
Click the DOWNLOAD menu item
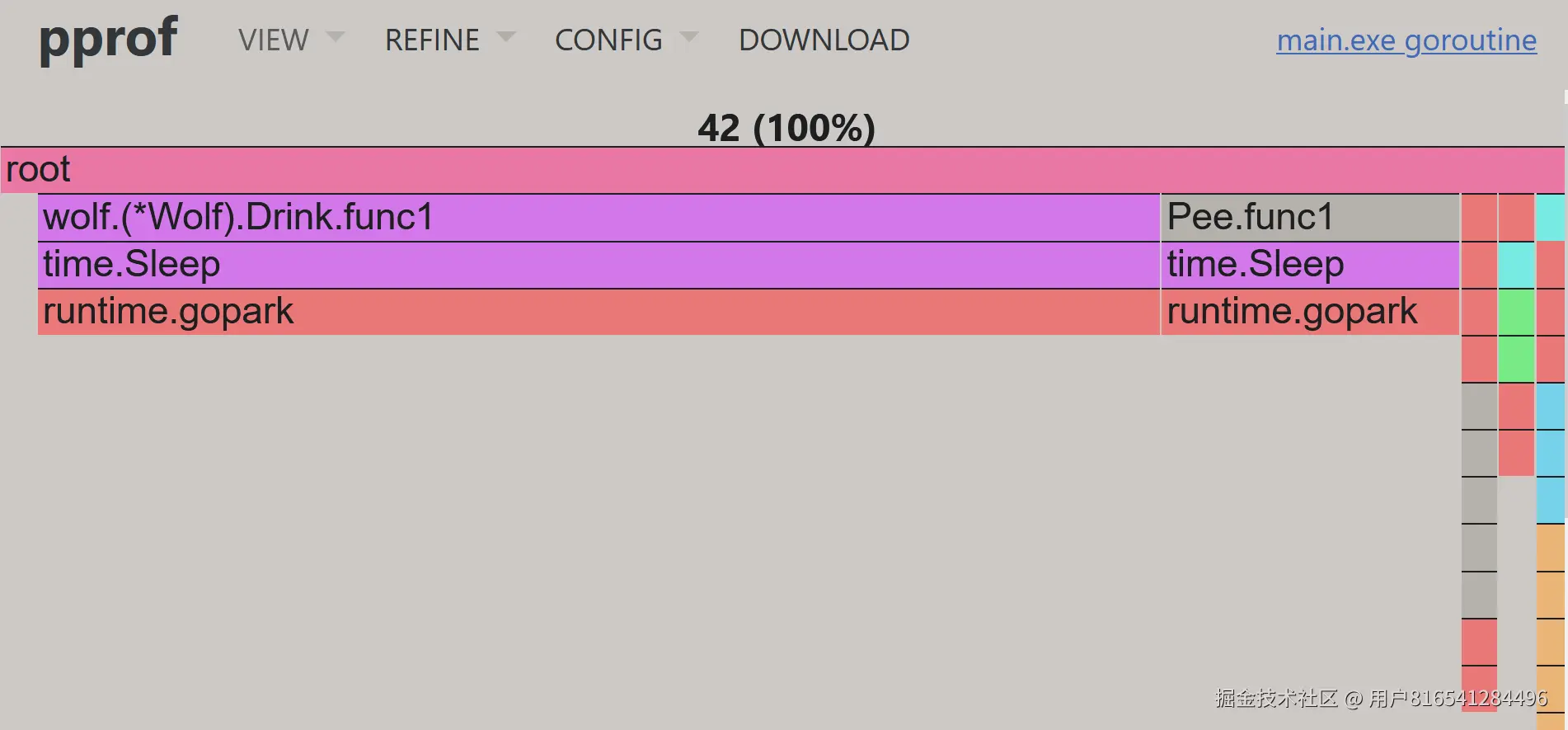824,40
